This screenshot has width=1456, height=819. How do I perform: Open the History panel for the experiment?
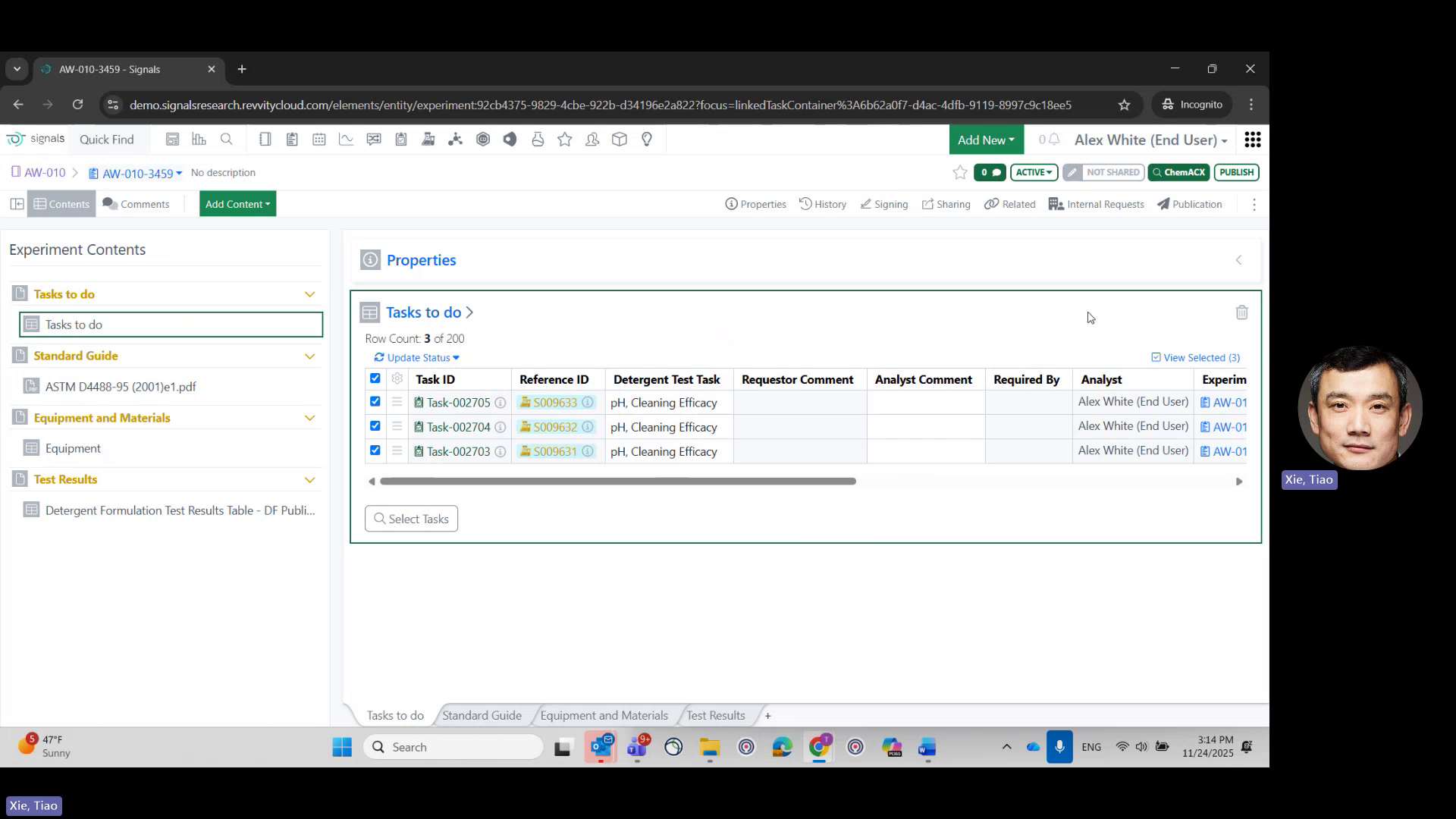tap(823, 204)
